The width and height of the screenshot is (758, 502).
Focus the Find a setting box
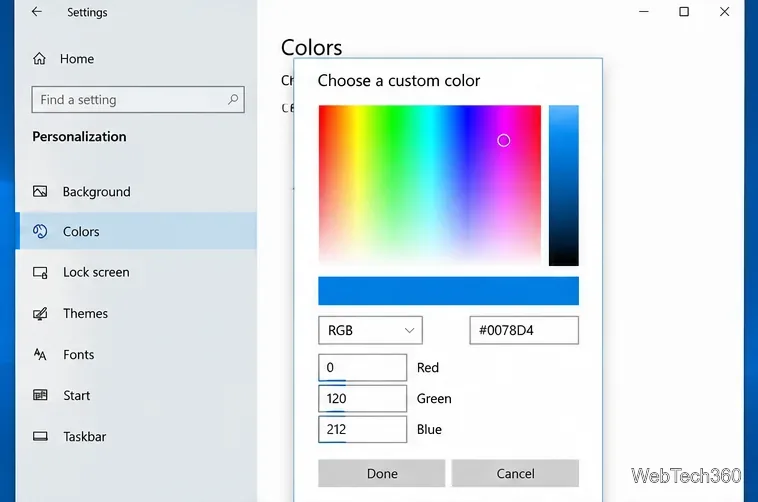(138, 100)
